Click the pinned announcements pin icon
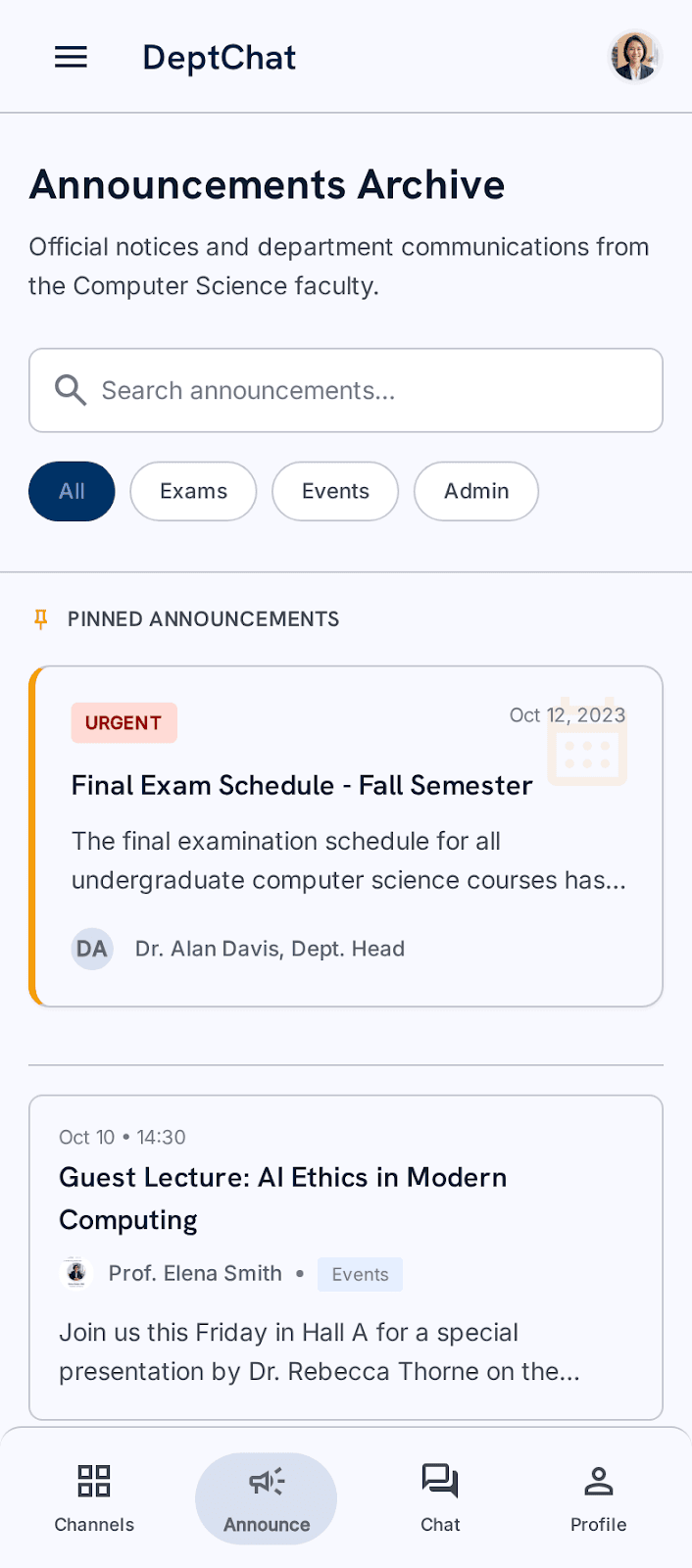Viewport: 692px width, 1568px height. pos(40,619)
